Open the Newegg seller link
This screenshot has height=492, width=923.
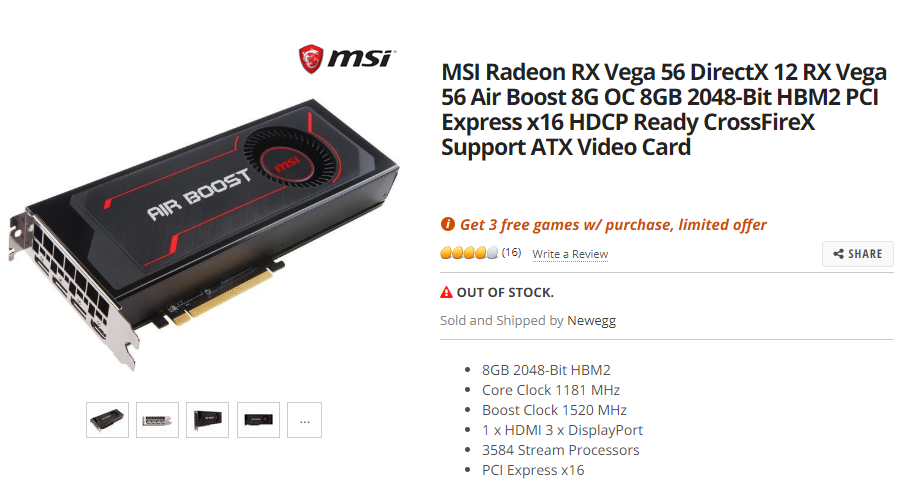tap(591, 321)
